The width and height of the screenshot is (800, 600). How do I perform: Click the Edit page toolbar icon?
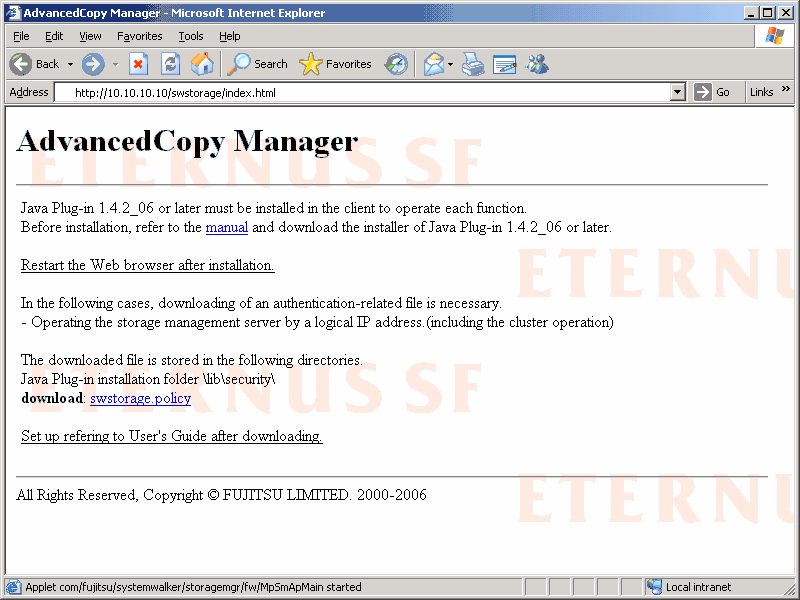(x=505, y=64)
